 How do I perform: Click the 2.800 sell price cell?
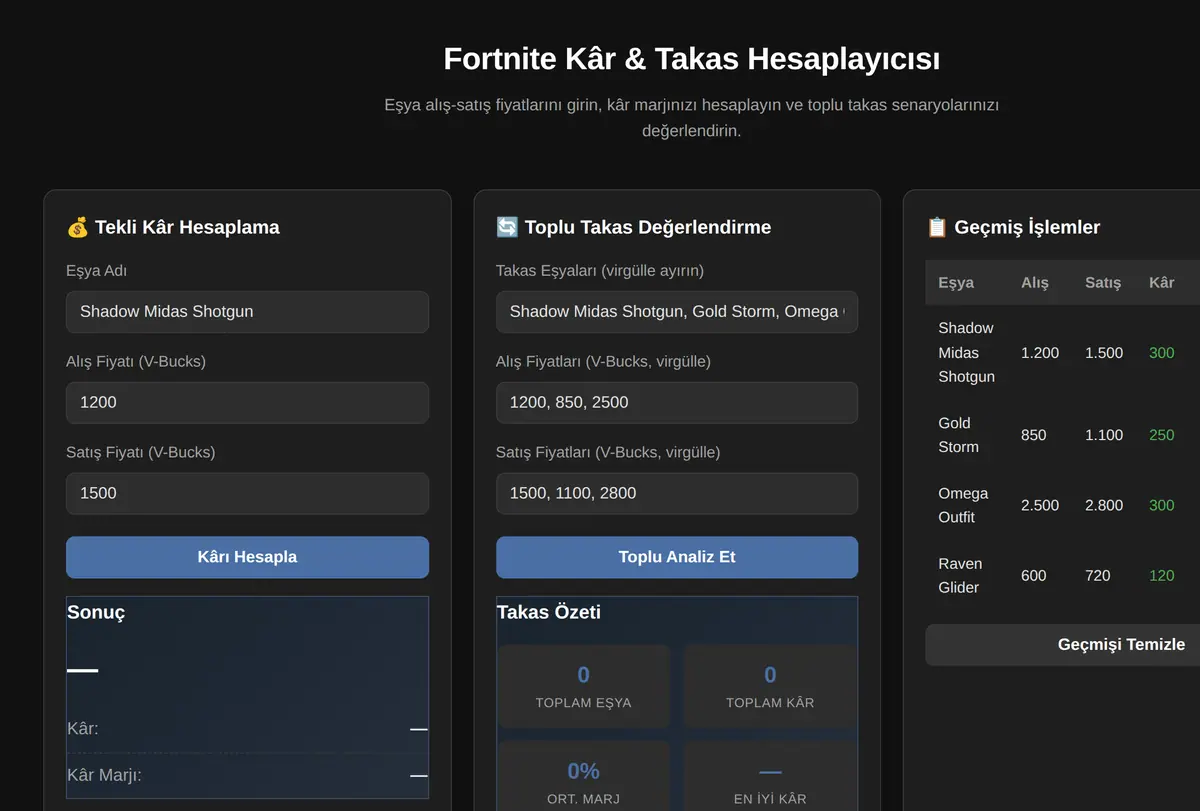(x=1104, y=505)
